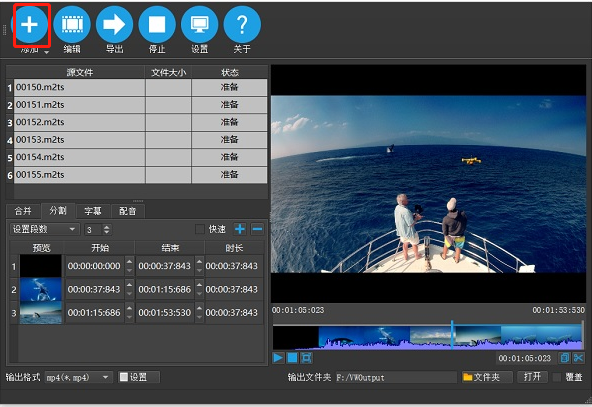Switch to Subtitle (字幕) tab
The image size is (592, 407).
click(93, 211)
